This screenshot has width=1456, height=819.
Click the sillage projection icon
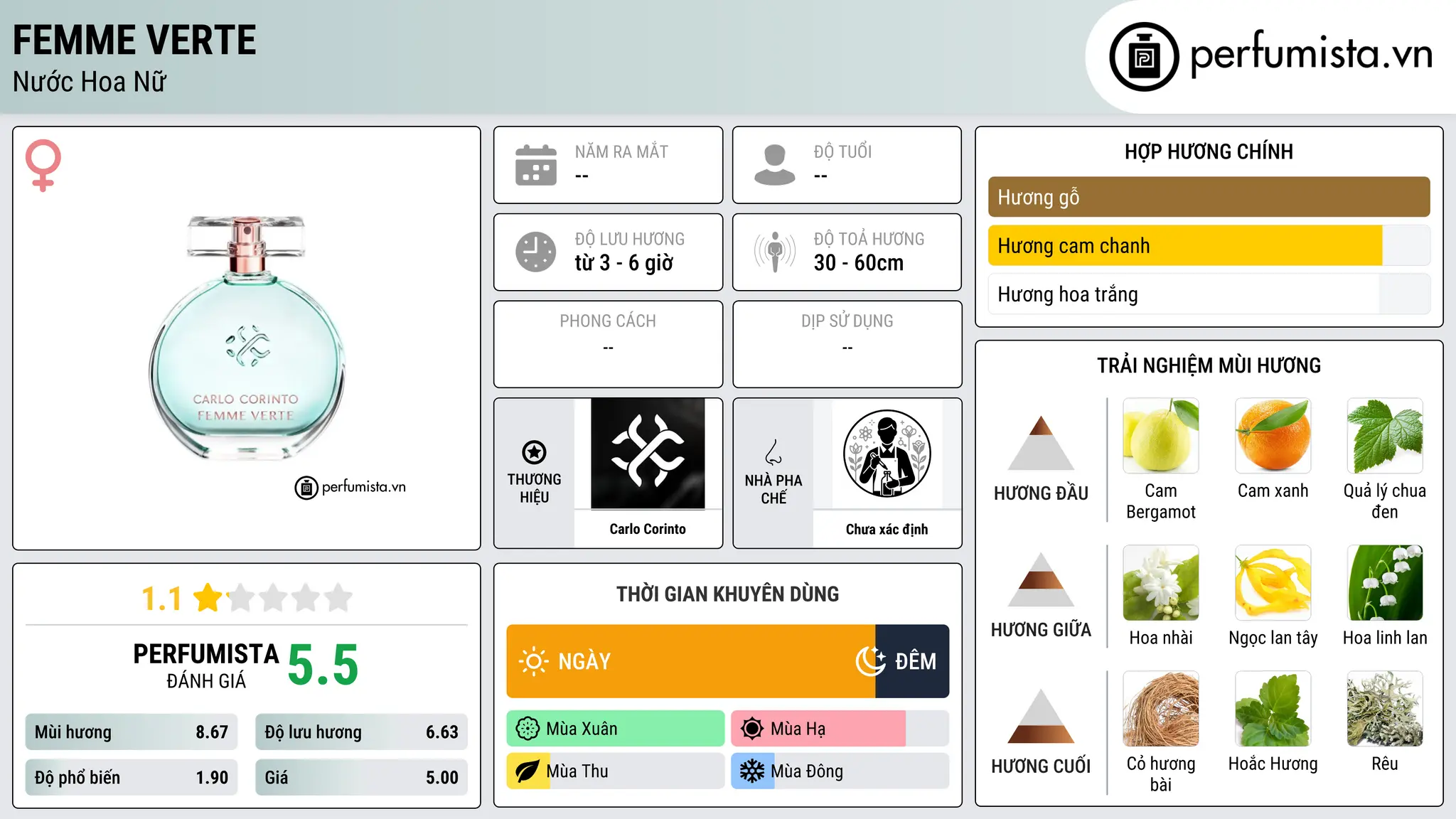(774, 252)
